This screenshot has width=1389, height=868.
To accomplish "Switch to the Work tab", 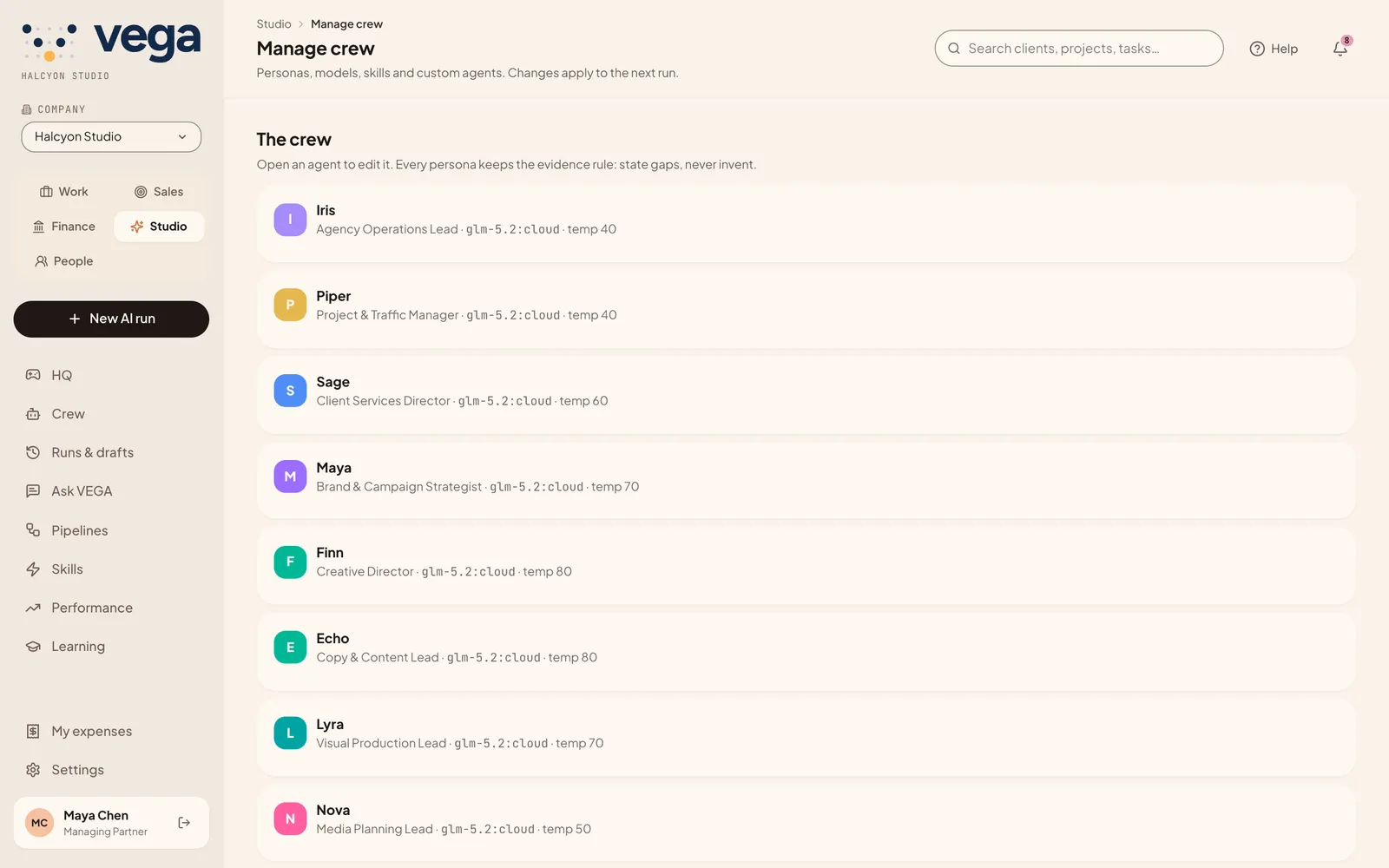I will pos(64,192).
